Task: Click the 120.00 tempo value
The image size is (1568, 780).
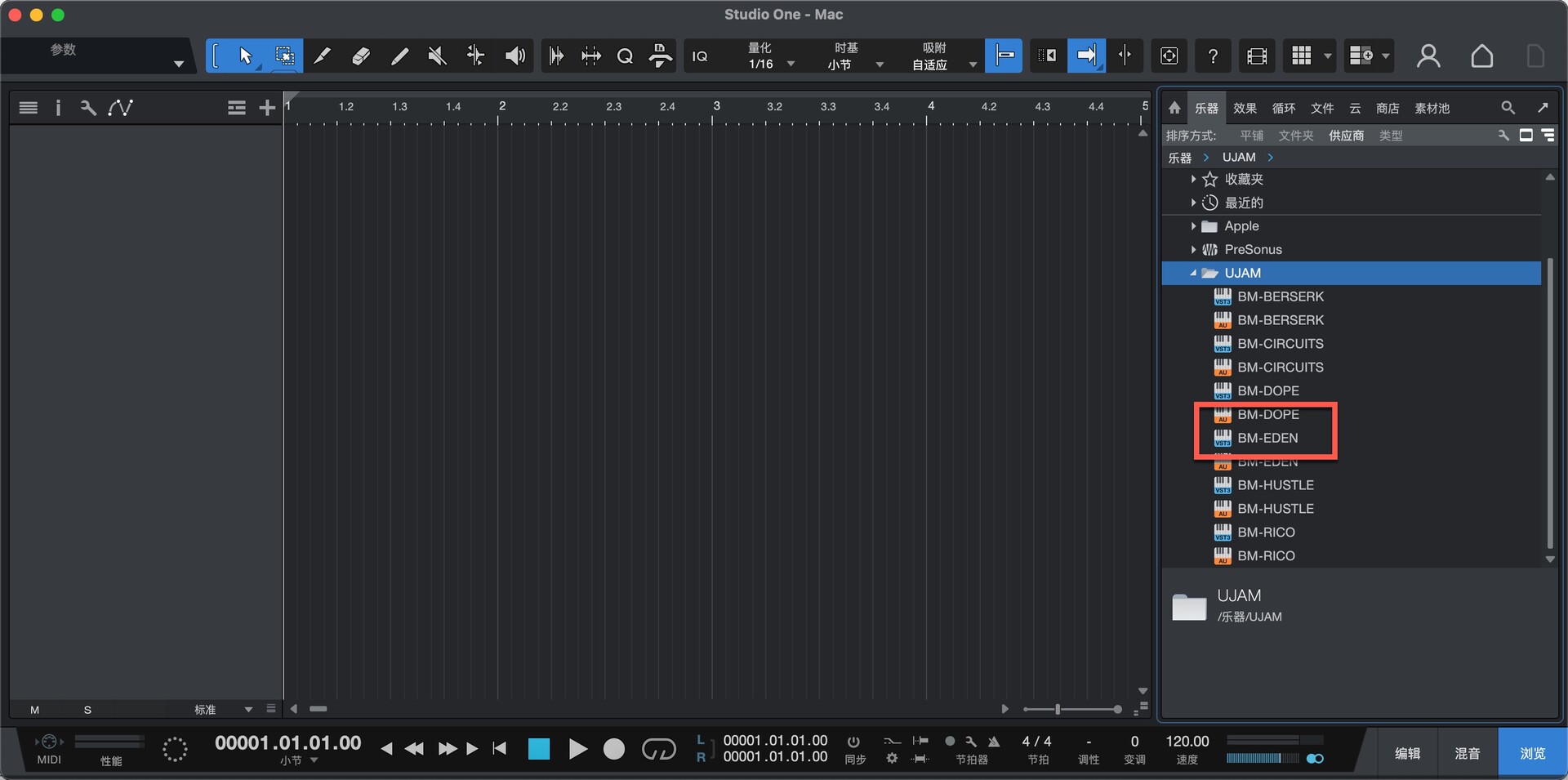Action: (x=1187, y=742)
